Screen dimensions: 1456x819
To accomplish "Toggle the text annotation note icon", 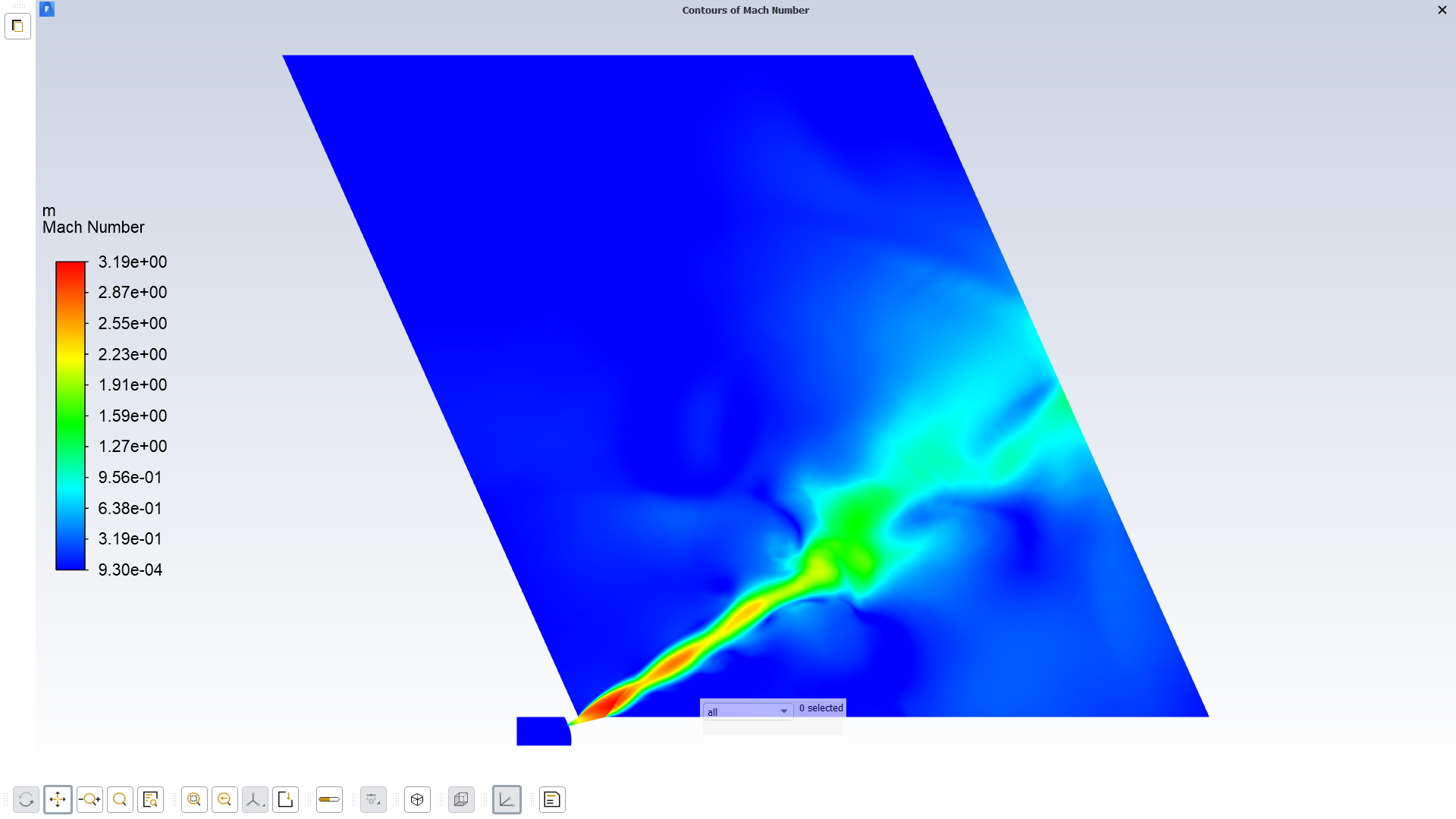I will coord(552,799).
